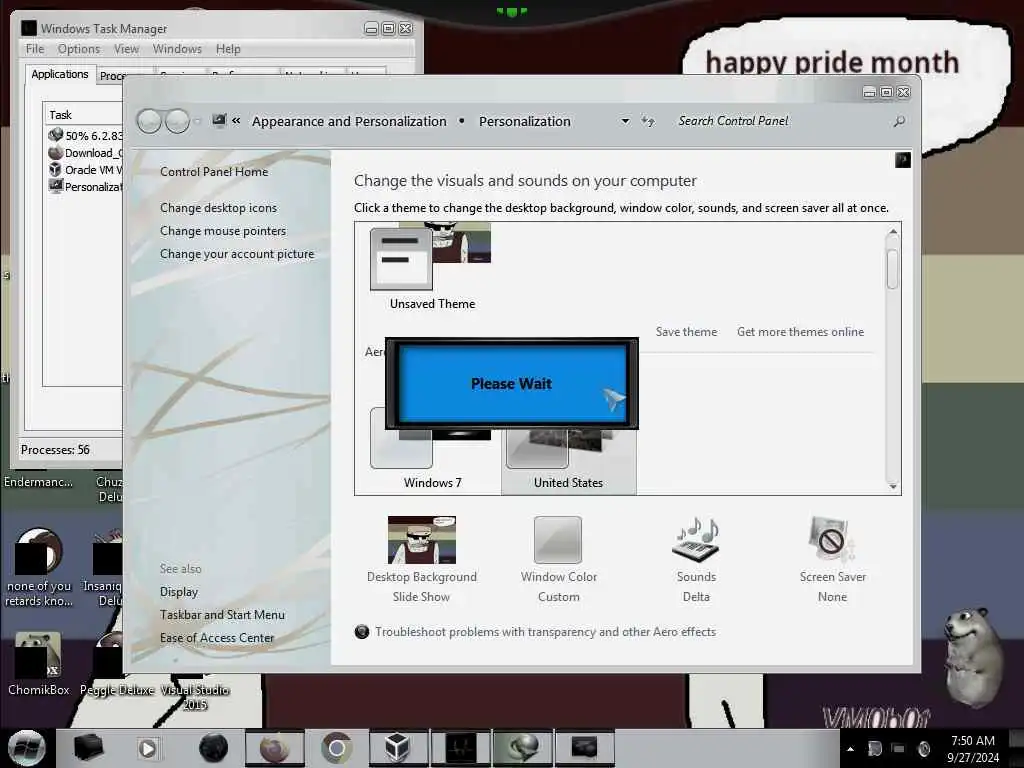Image resolution: width=1024 pixels, height=768 pixels.
Task: Open Window Color Custom settings
Action: pos(558,560)
